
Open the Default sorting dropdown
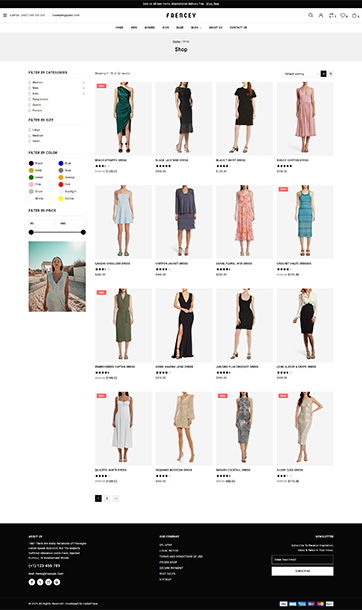pyautogui.click(x=300, y=74)
